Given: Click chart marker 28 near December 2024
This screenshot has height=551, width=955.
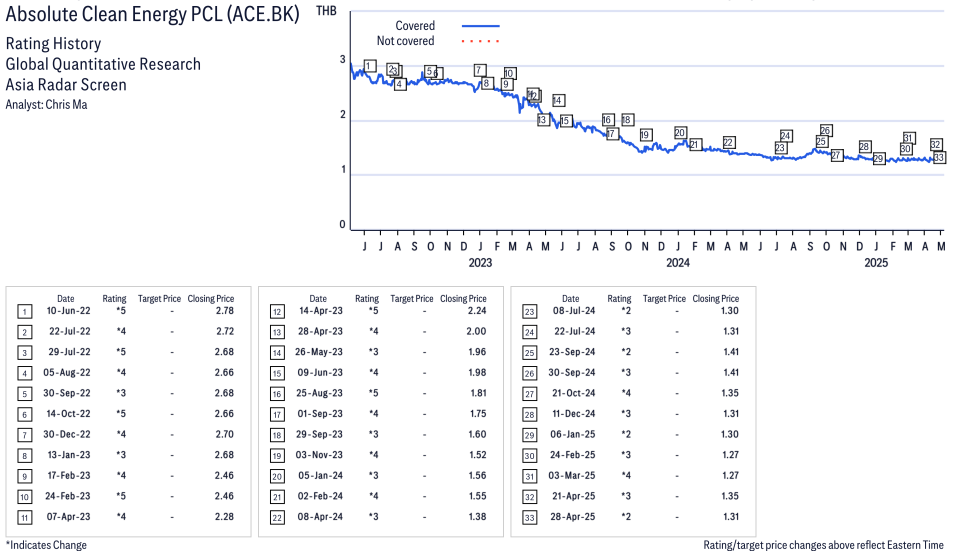Looking at the screenshot, I should coord(865,147).
